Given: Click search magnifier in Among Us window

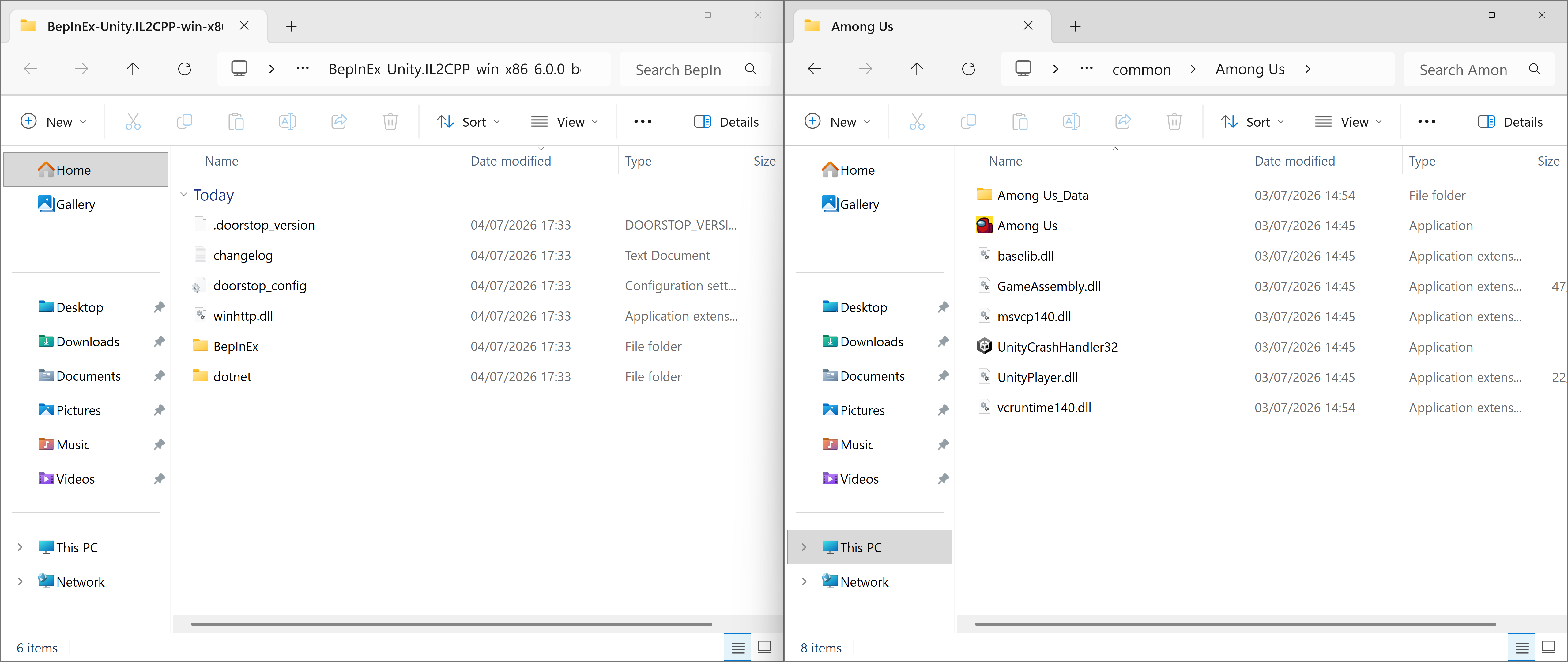Looking at the screenshot, I should (x=1535, y=70).
